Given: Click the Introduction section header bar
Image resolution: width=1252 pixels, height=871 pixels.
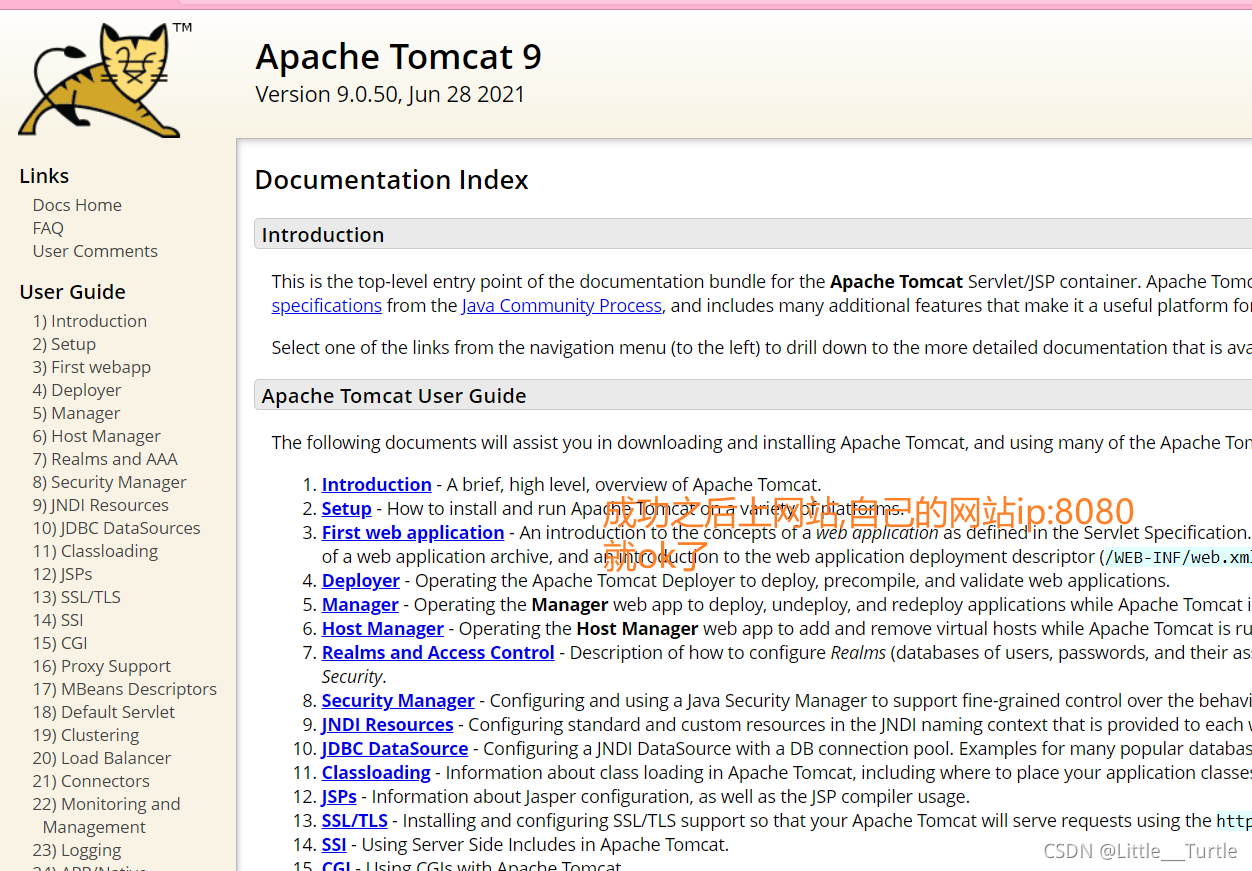Looking at the screenshot, I should click(x=753, y=234).
